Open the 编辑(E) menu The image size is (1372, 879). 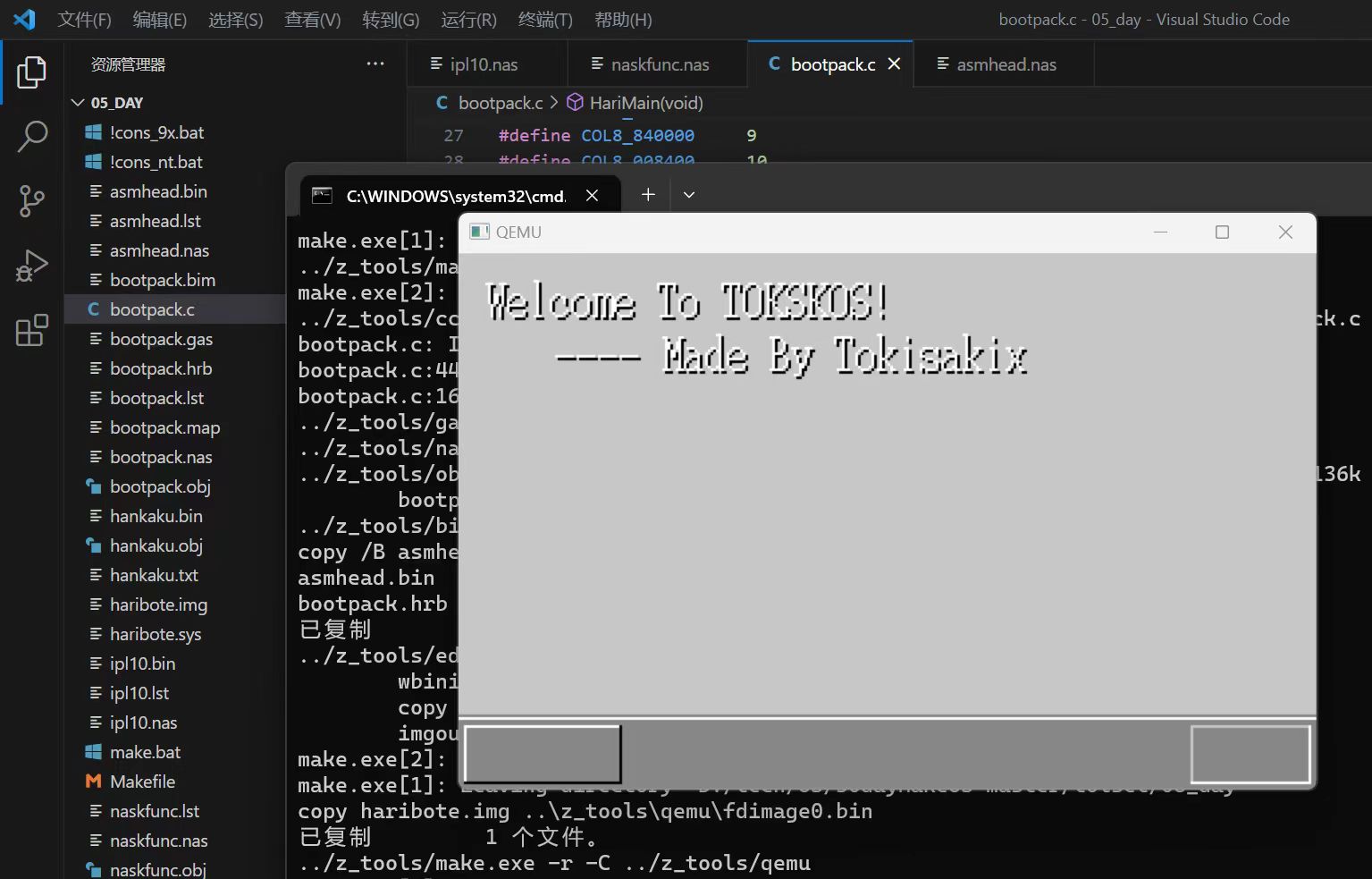pyautogui.click(x=160, y=20)
